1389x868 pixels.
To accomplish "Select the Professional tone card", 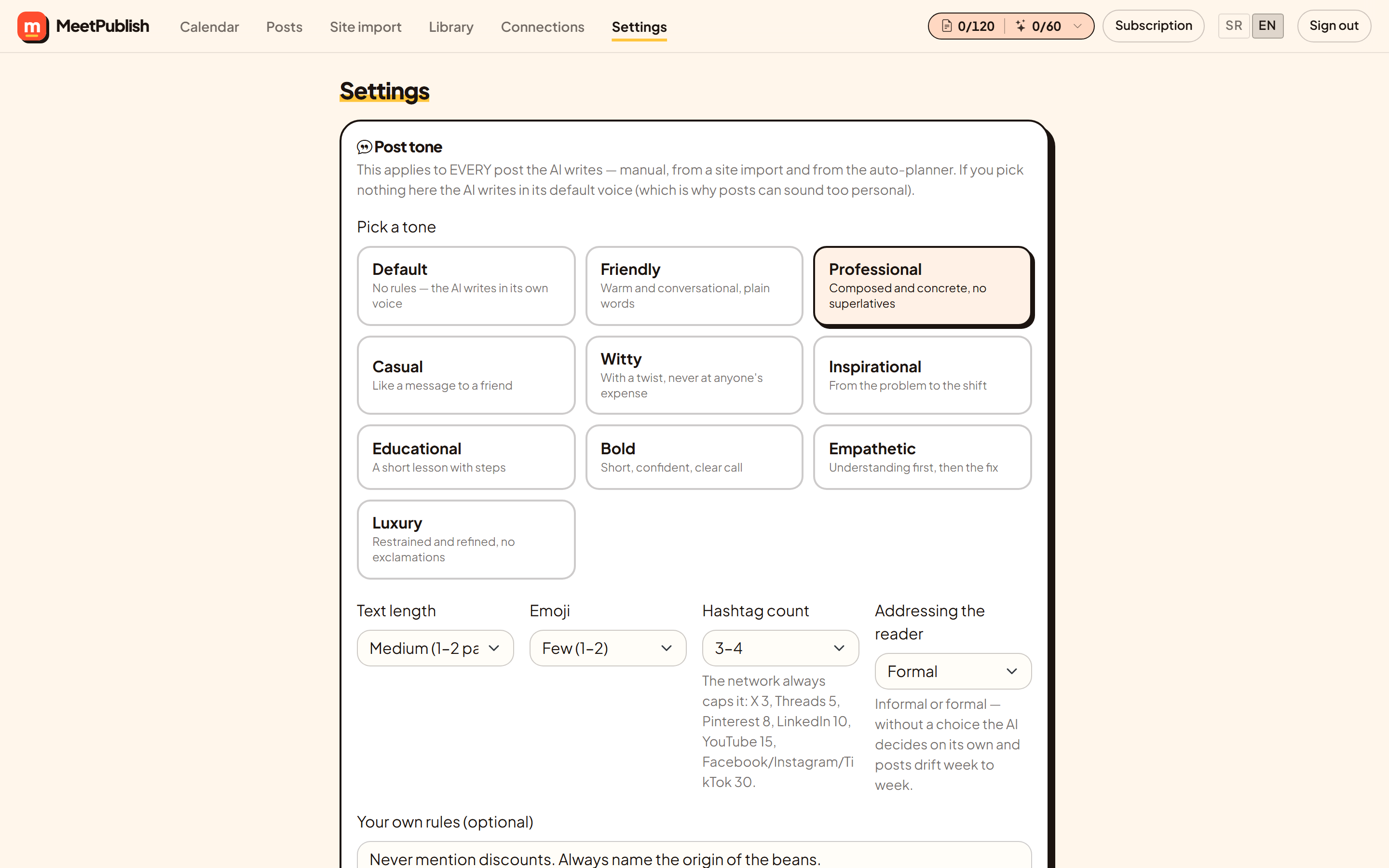I will (x=922, y=286).
